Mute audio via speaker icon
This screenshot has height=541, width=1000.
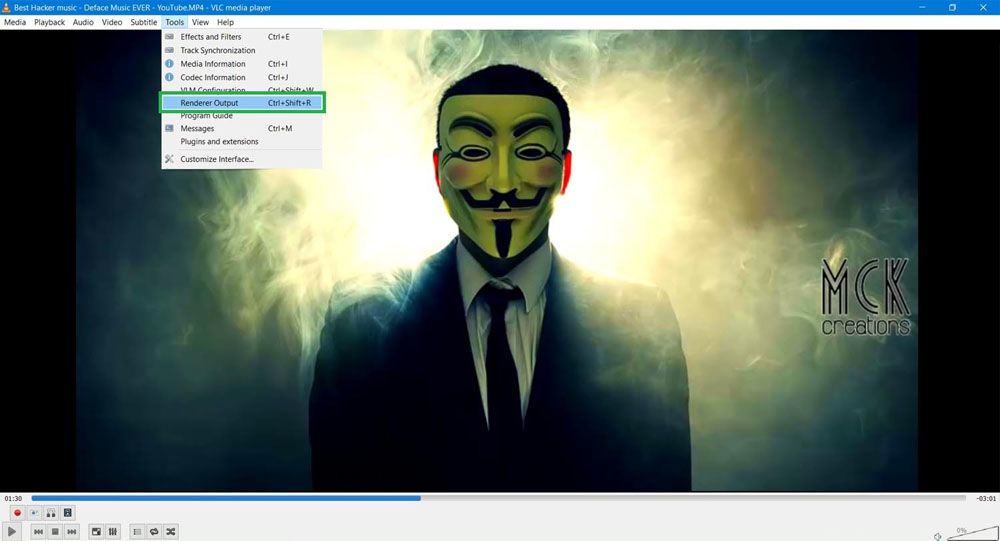pyautogui.click(x=938, y=536)
